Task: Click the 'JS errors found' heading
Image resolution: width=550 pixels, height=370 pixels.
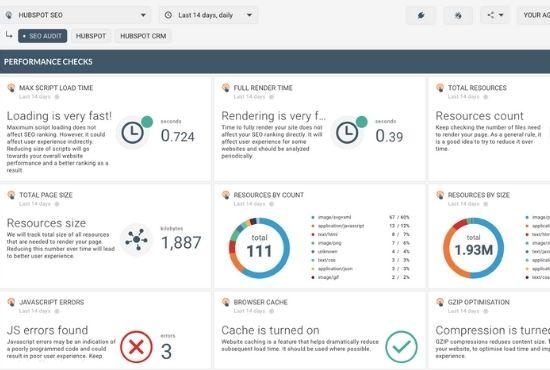Action: click(47, 330)
